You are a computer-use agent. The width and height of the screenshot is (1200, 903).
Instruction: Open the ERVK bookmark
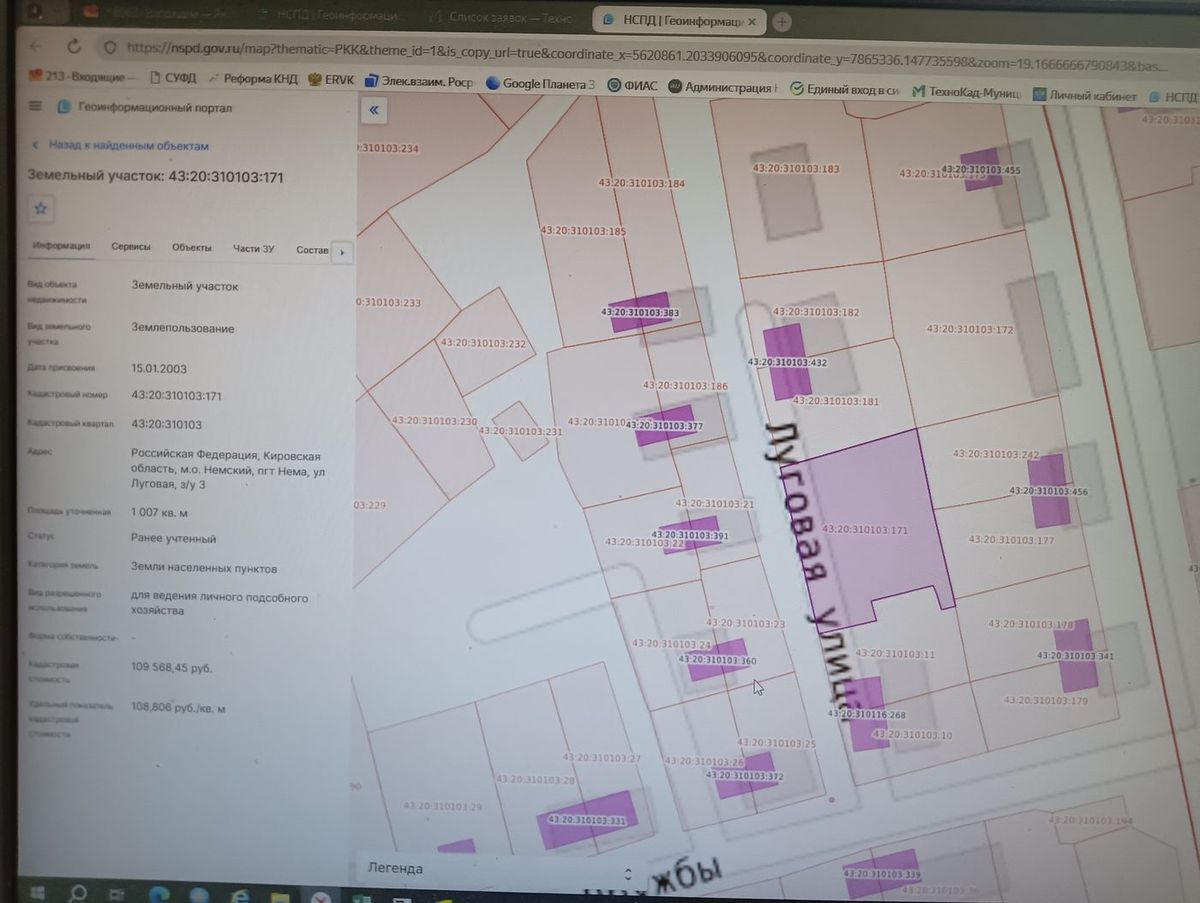tap(330, 80)
